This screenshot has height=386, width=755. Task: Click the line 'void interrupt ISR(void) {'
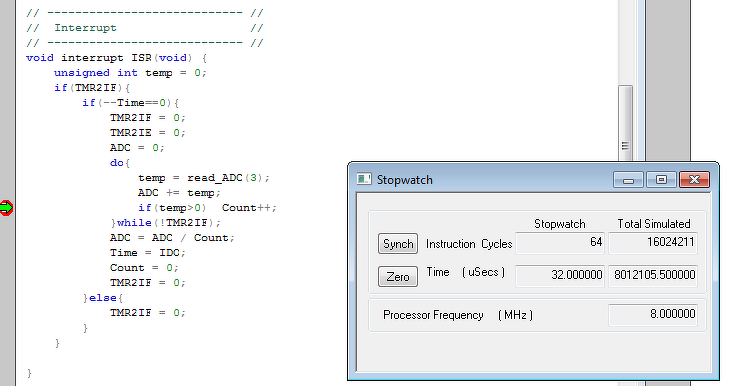click(x=117, y=58)
